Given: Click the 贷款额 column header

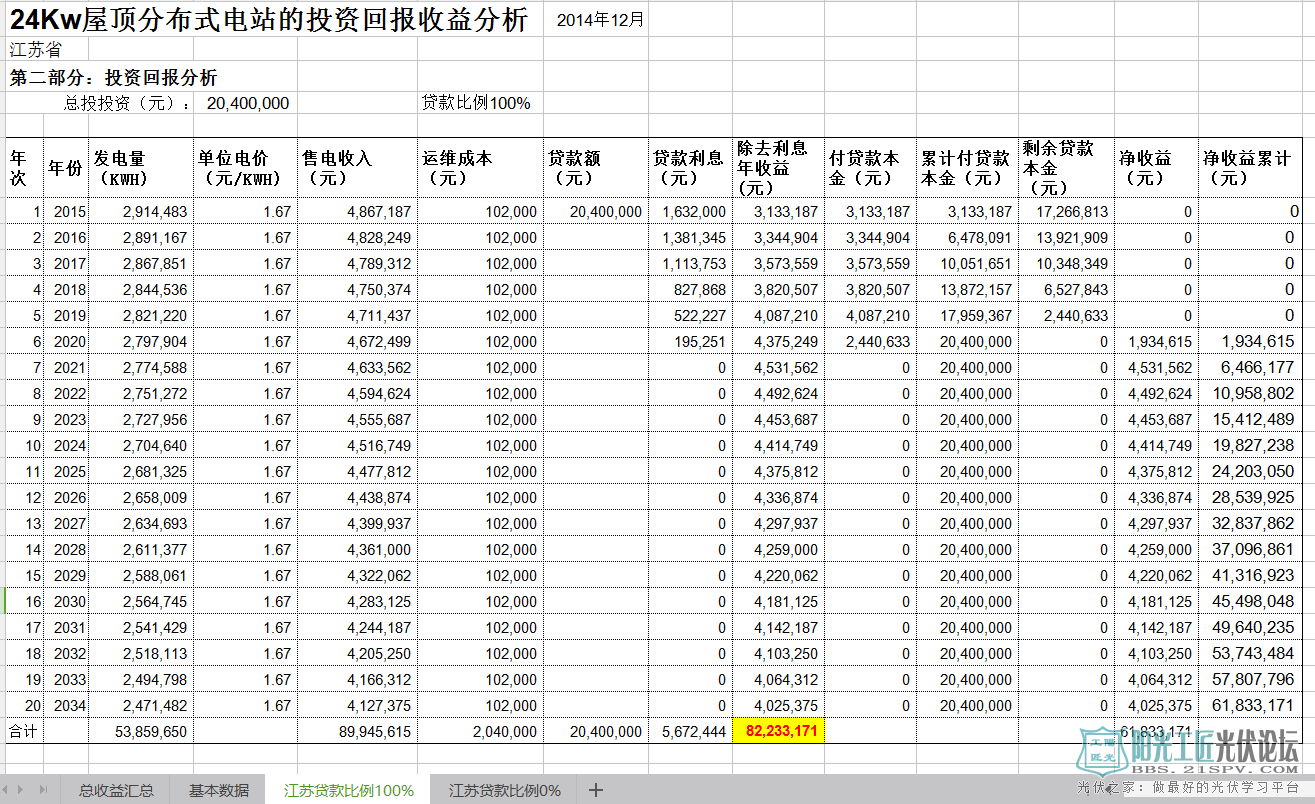Looking at the screenshot, I should pos(596,167).
